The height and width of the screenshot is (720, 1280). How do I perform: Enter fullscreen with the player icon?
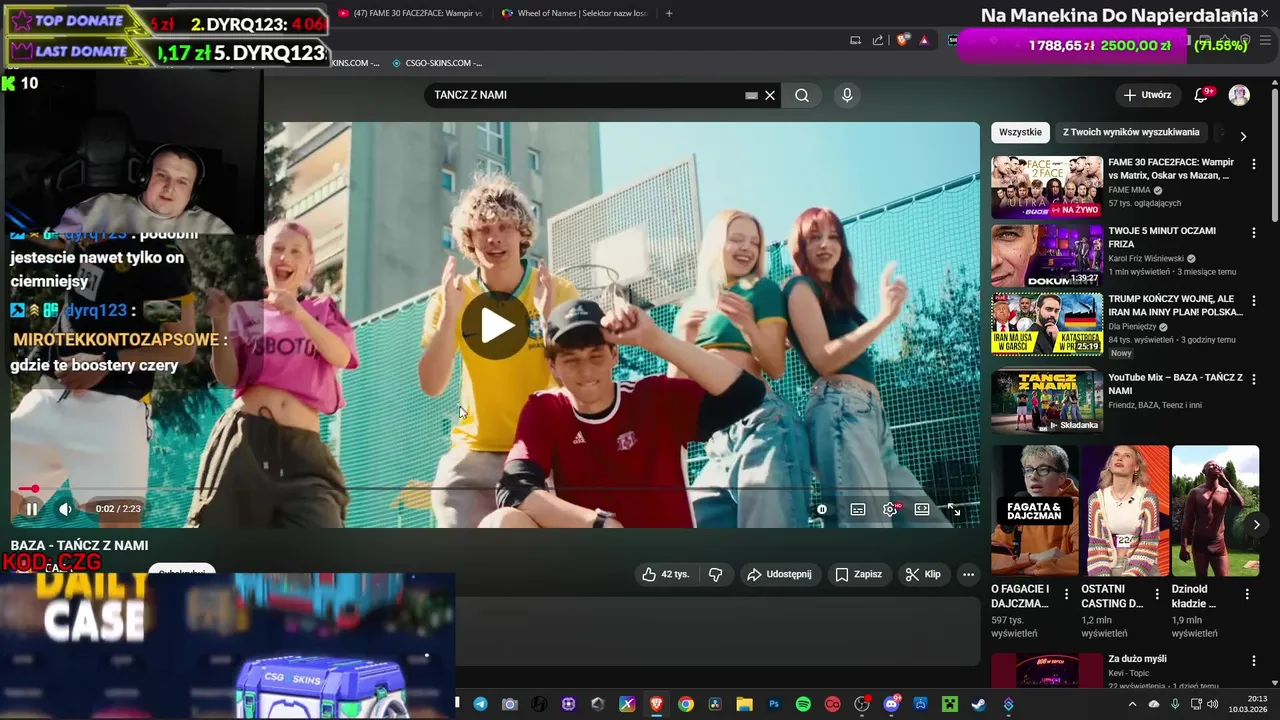(x=954, y=509)
